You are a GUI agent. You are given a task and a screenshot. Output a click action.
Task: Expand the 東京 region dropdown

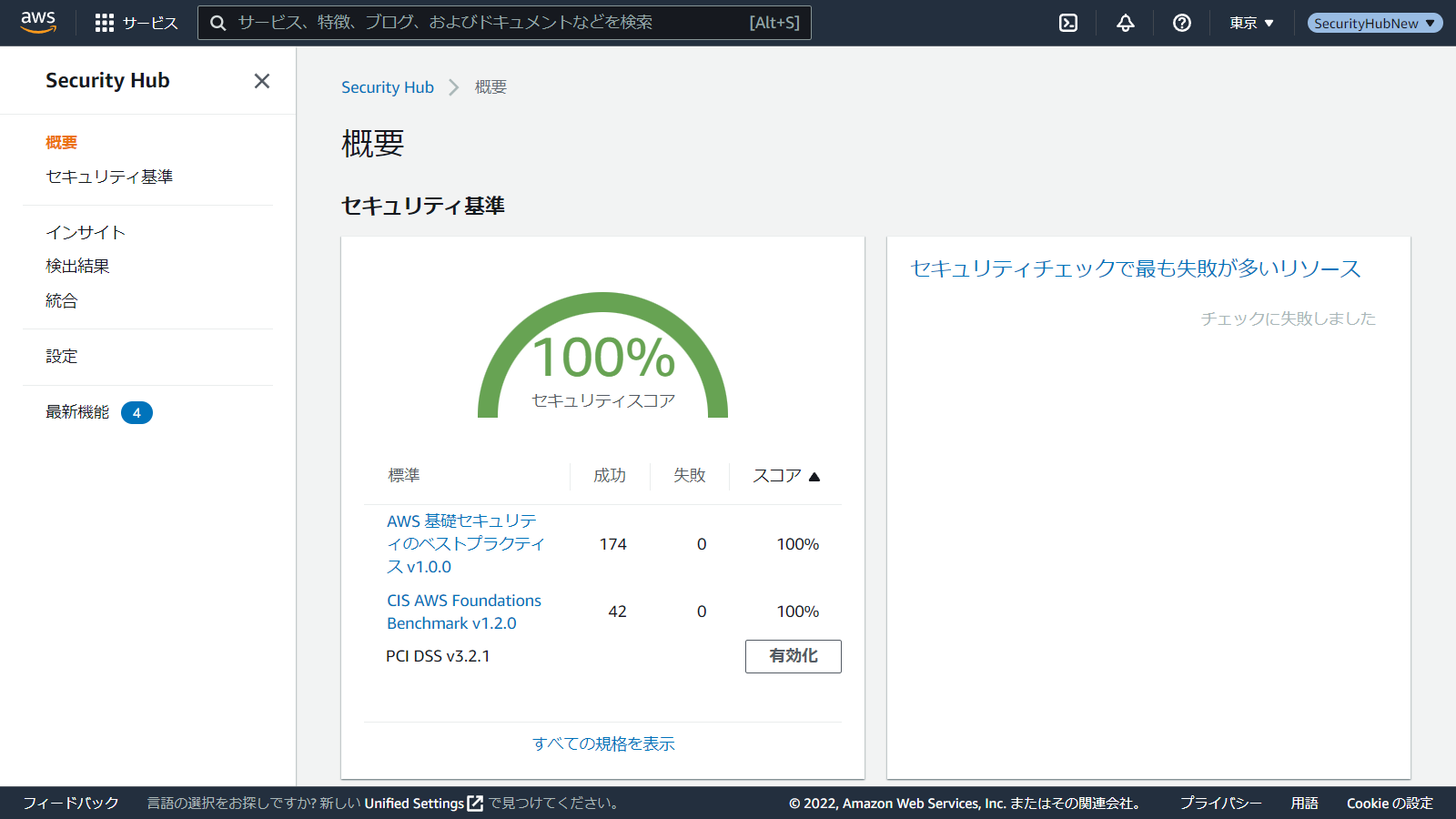1251,23
